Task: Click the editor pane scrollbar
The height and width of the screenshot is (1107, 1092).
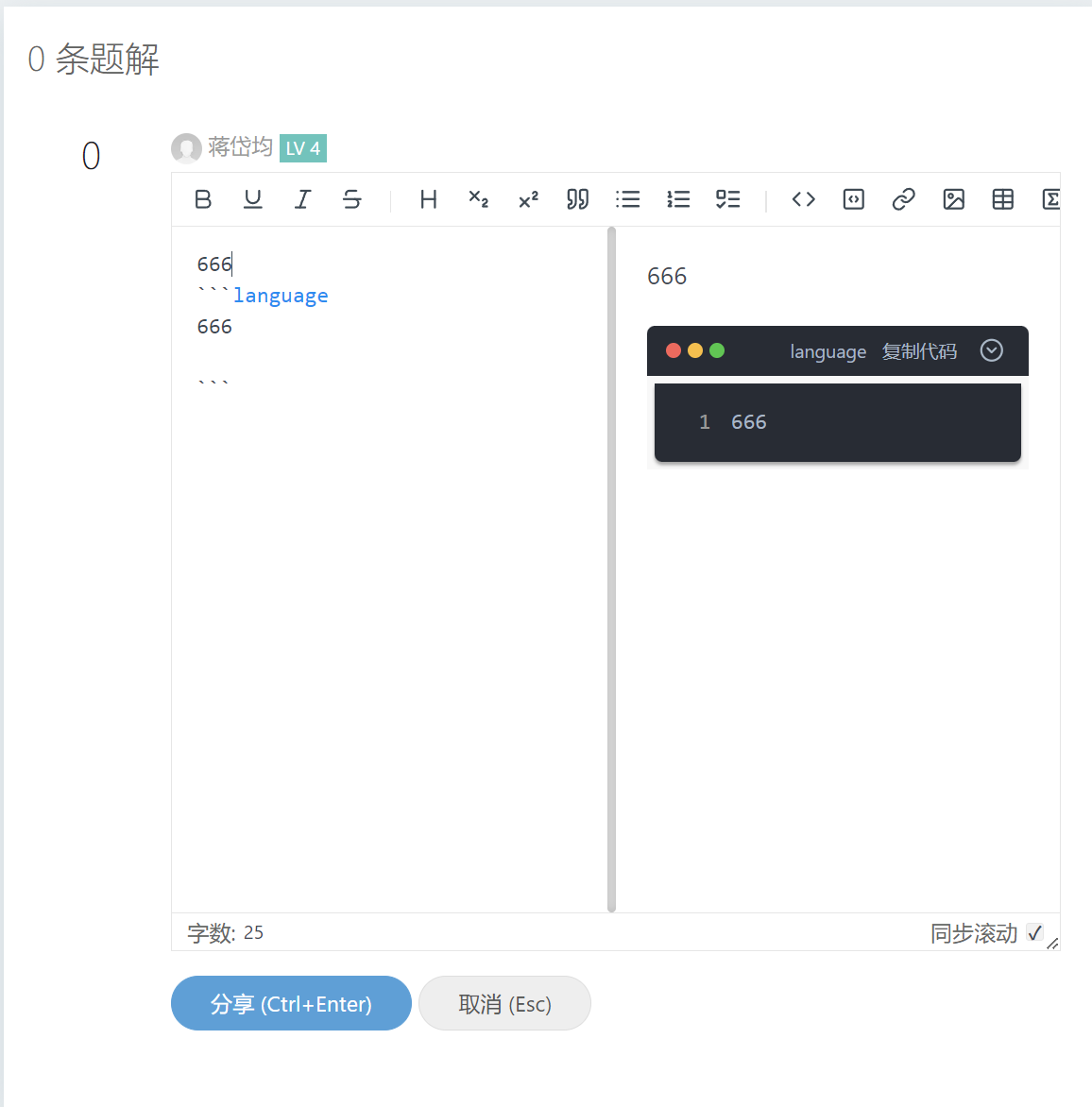Action: [x=611, y=569]
